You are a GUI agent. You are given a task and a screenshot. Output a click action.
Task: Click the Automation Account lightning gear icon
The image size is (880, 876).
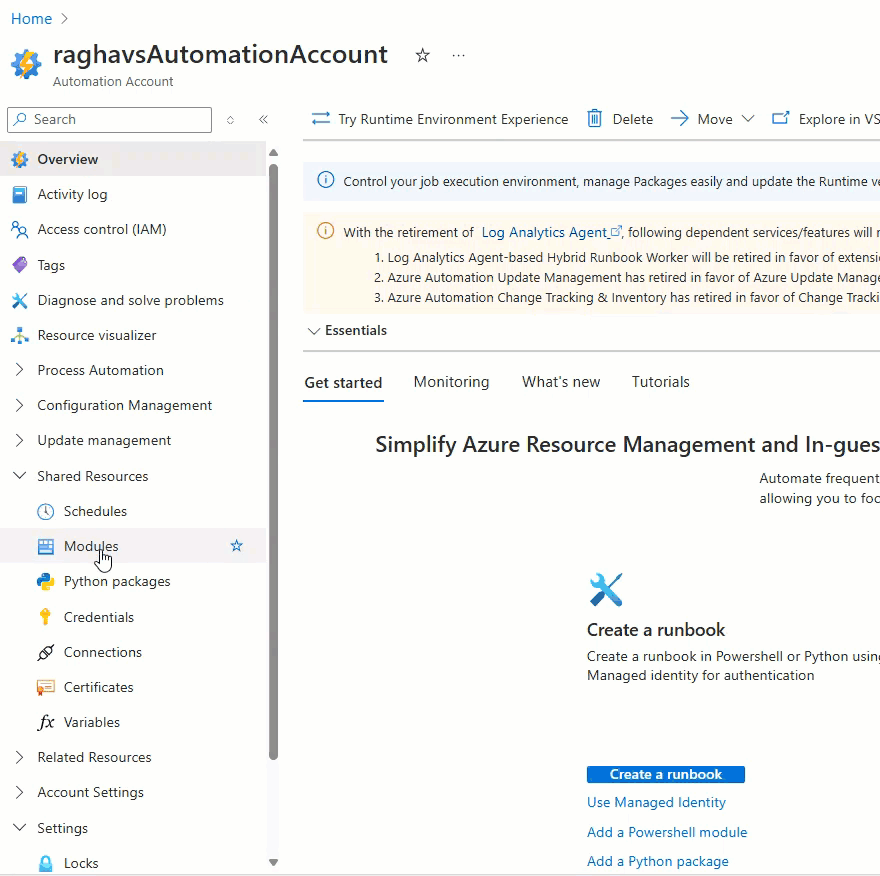[26, 64]
